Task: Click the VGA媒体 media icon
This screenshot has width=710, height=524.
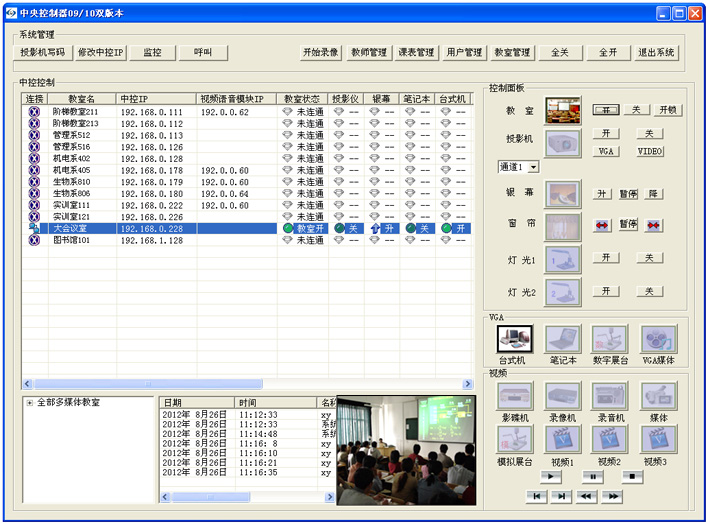Action: (658, 339)
